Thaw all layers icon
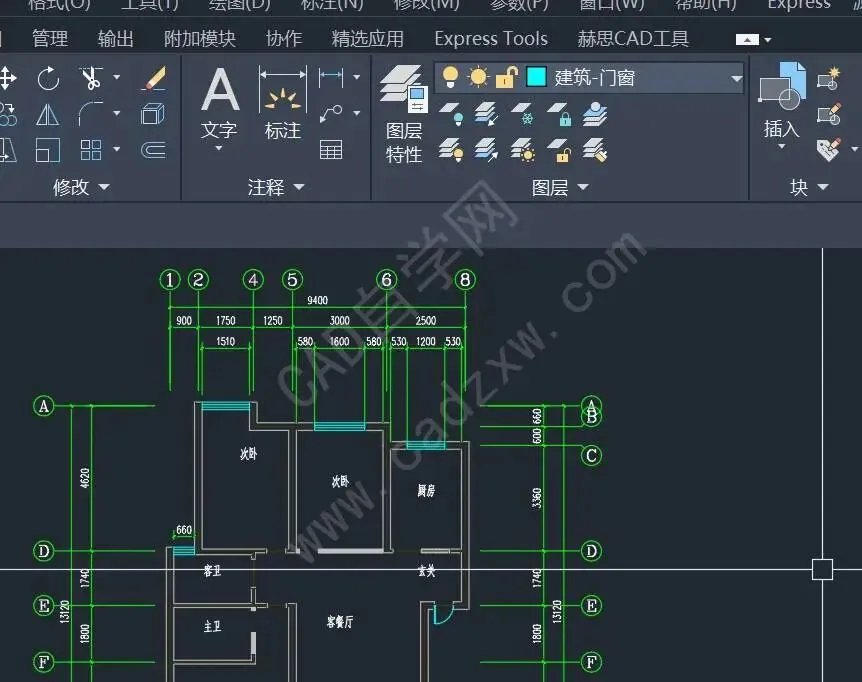This screenshot has width=862, height=682. 523,149
